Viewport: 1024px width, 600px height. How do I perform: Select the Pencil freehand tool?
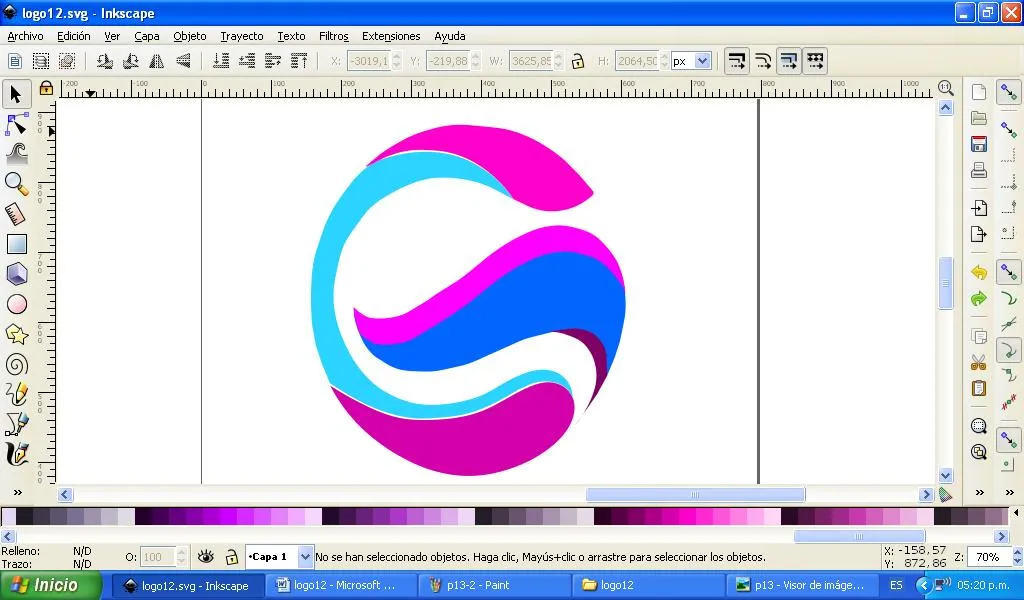click(x=16, y=394)
